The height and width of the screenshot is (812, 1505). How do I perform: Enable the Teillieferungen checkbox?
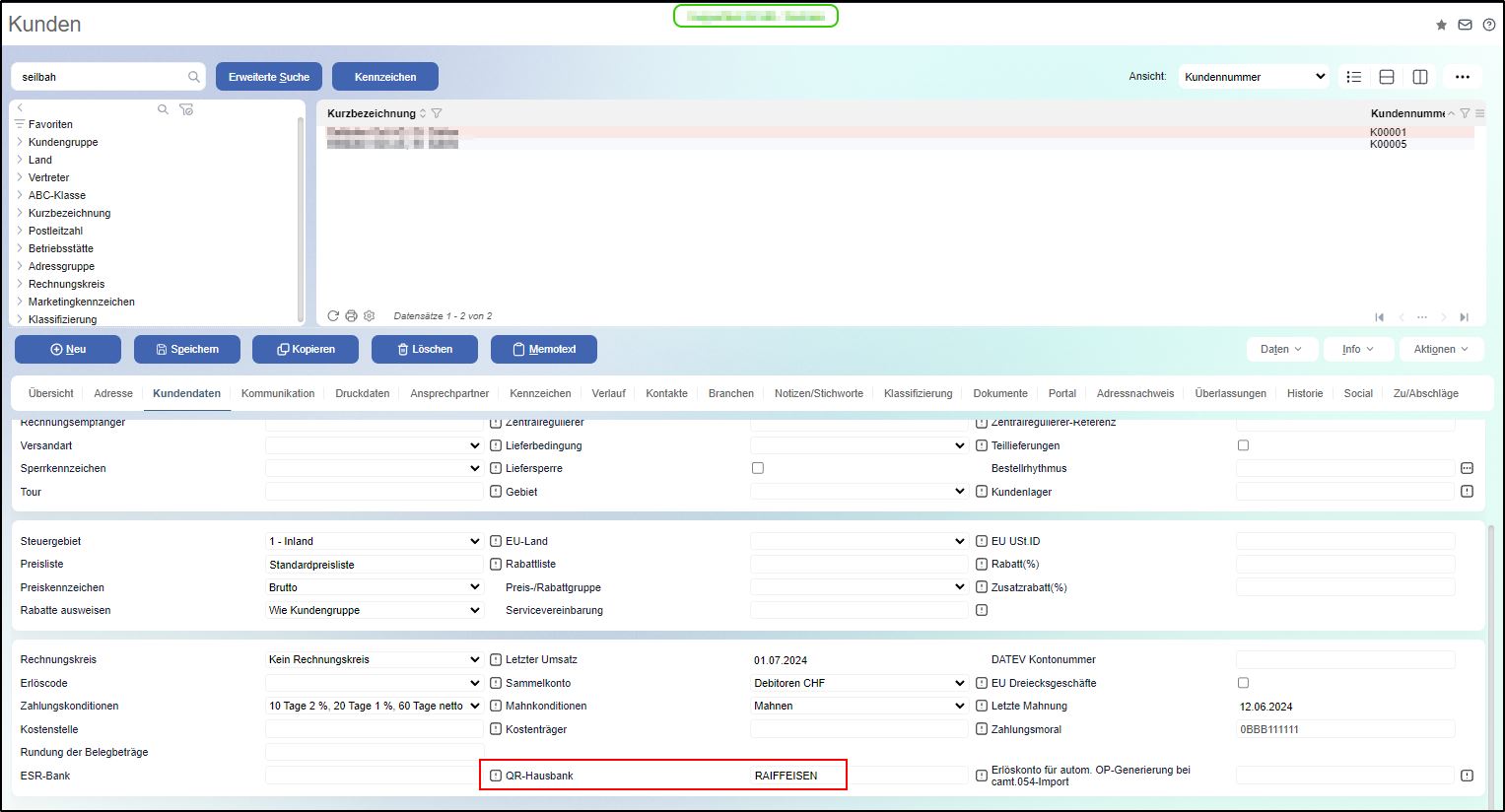pos(1243,445)
